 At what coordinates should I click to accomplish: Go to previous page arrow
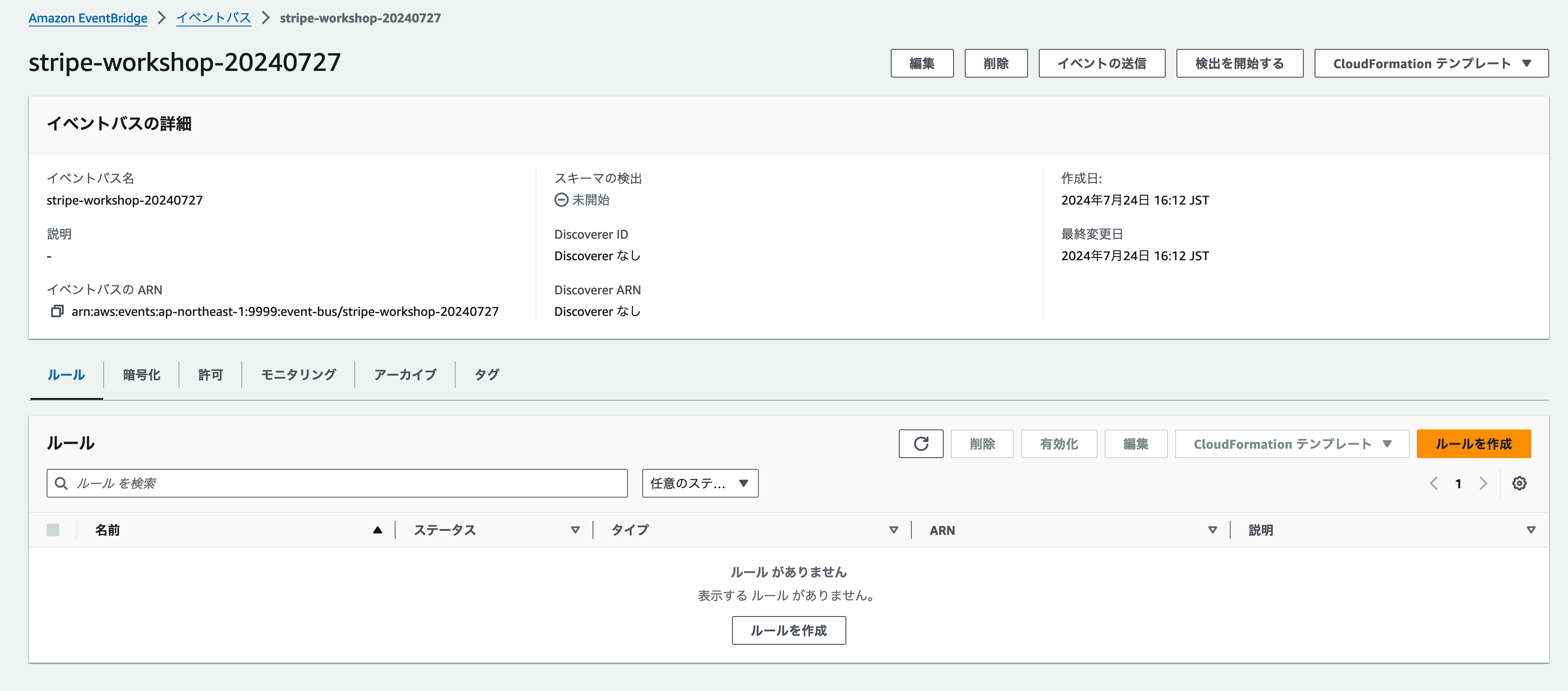(x=1433, y=483)
